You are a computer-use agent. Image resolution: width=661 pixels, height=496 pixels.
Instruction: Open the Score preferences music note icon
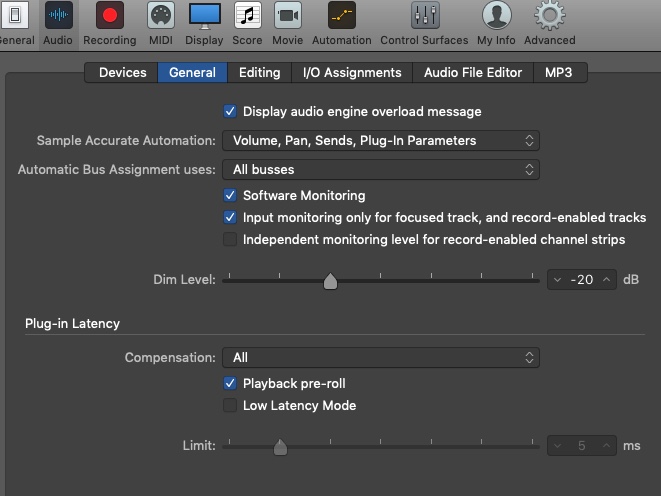247,15
